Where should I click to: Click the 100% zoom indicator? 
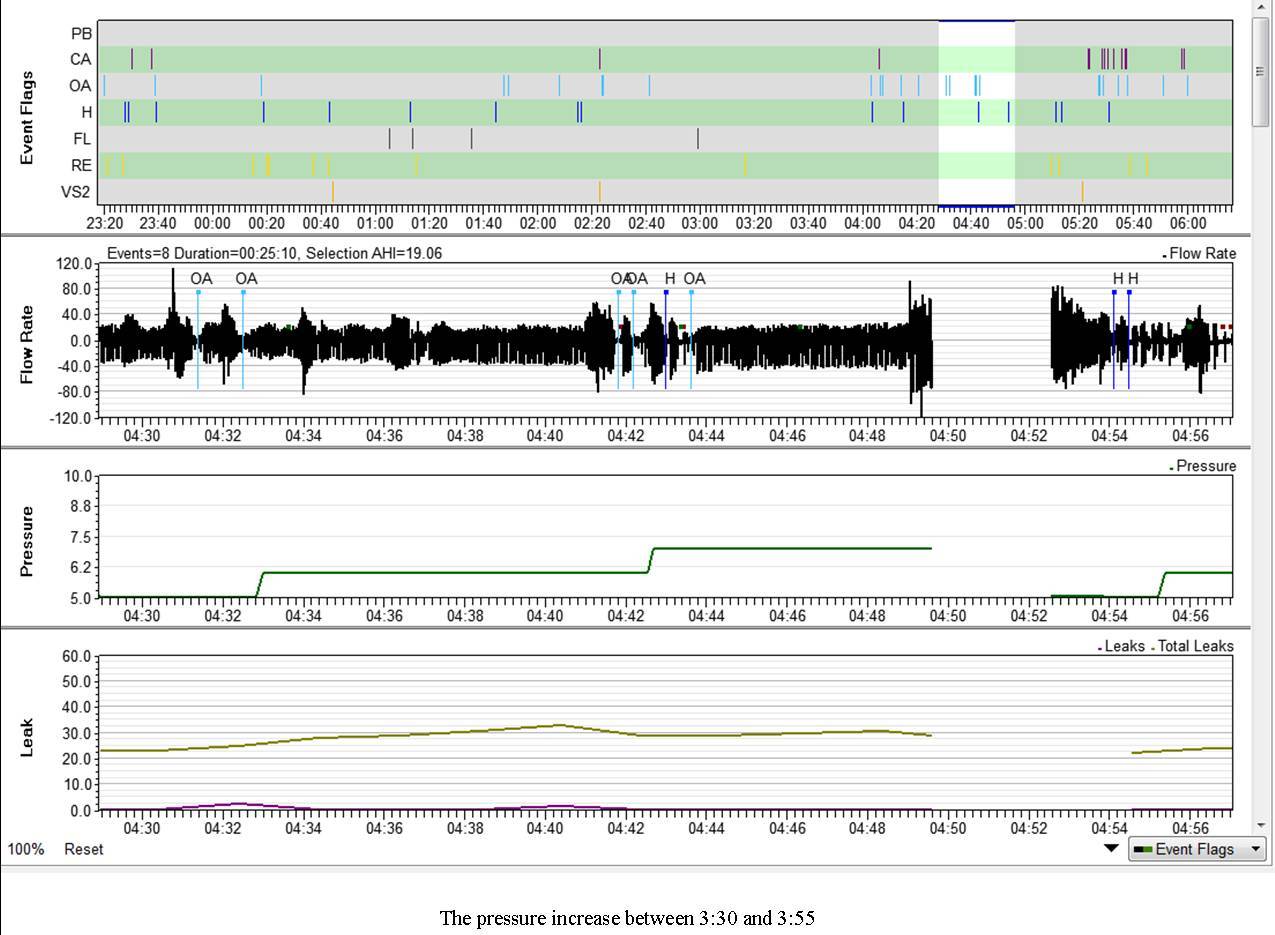(26, 849)
